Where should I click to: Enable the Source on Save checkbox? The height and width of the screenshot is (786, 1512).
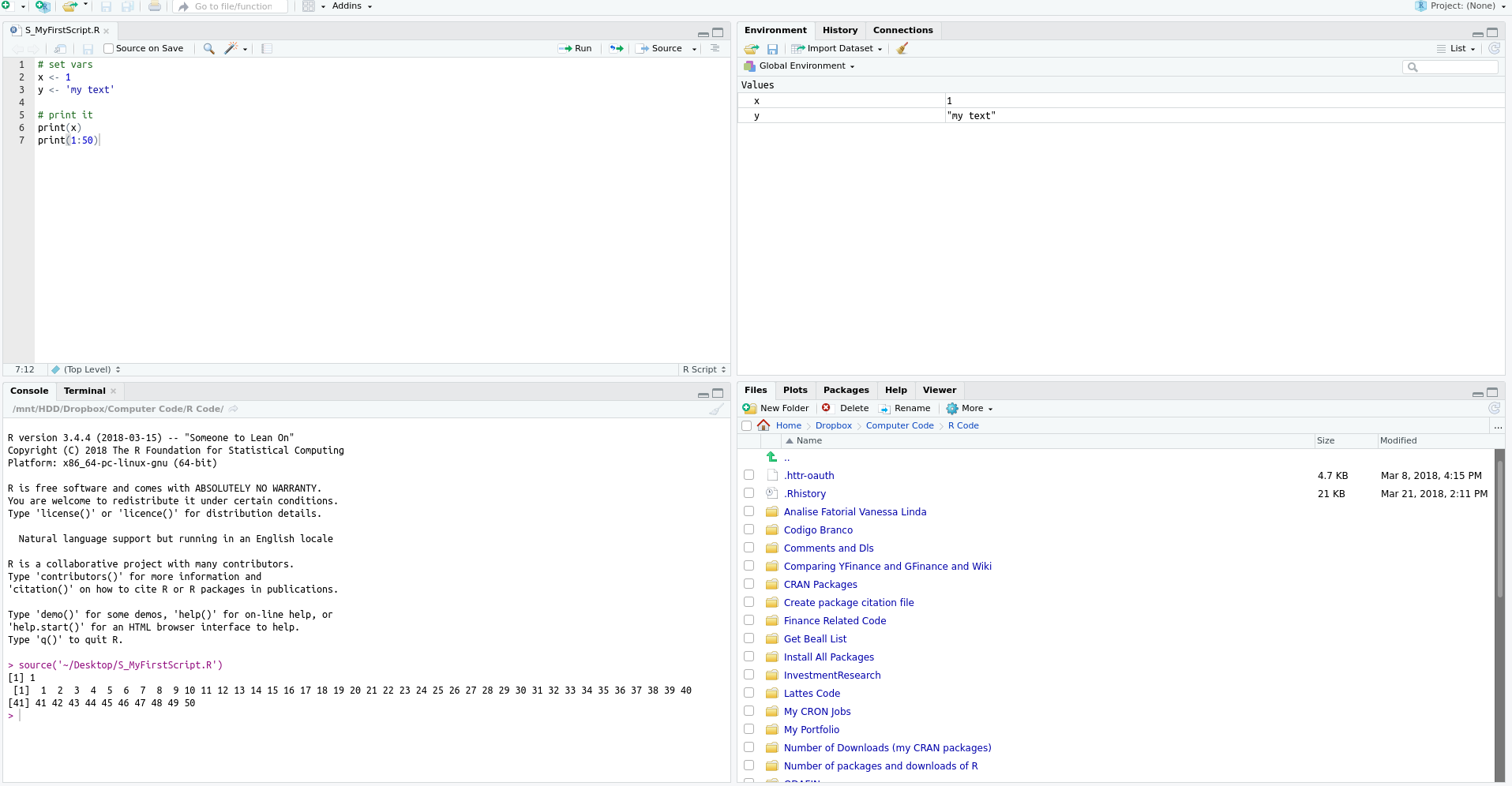coord(109,49)
